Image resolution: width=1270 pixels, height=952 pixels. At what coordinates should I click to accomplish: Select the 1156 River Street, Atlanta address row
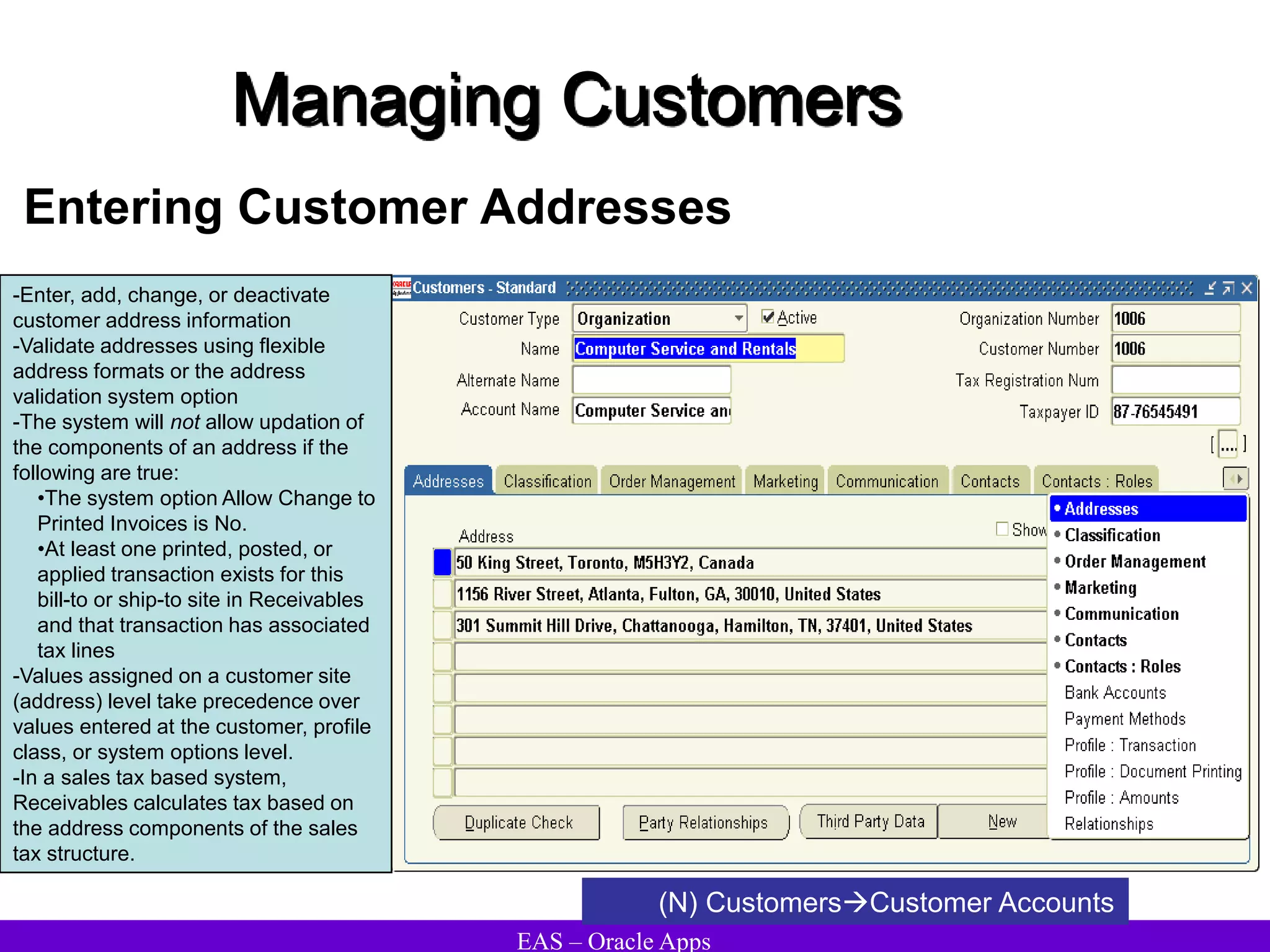coord(750,594)
